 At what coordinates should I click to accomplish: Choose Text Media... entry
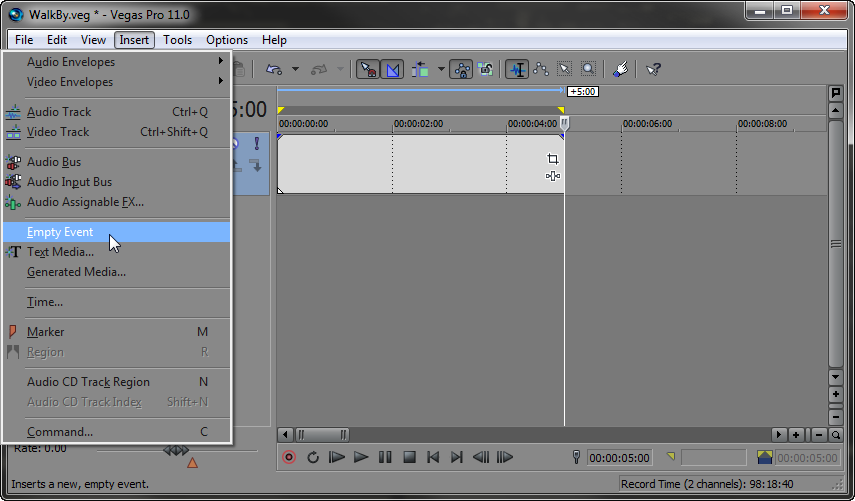coord(117,252)
